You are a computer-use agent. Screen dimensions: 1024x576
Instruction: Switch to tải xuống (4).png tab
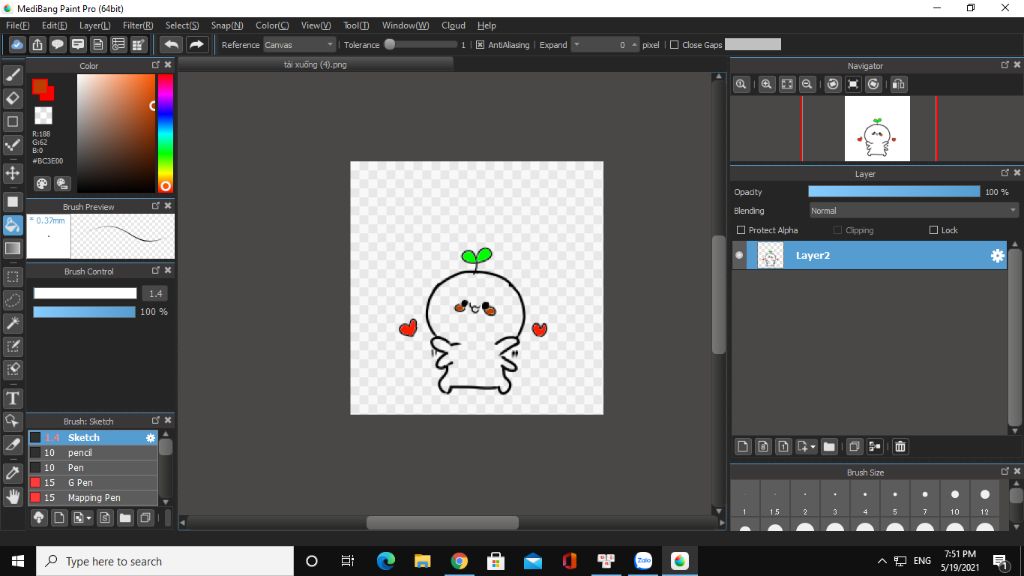(x=315, y=65)
